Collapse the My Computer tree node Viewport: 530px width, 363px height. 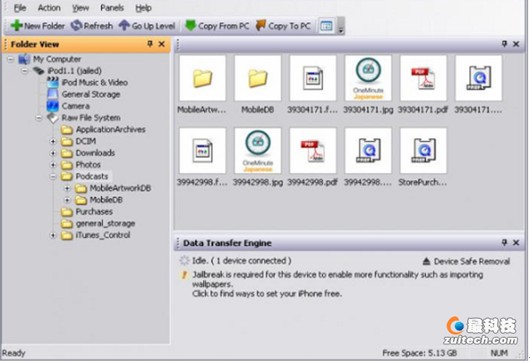click(x=11, y=59)
